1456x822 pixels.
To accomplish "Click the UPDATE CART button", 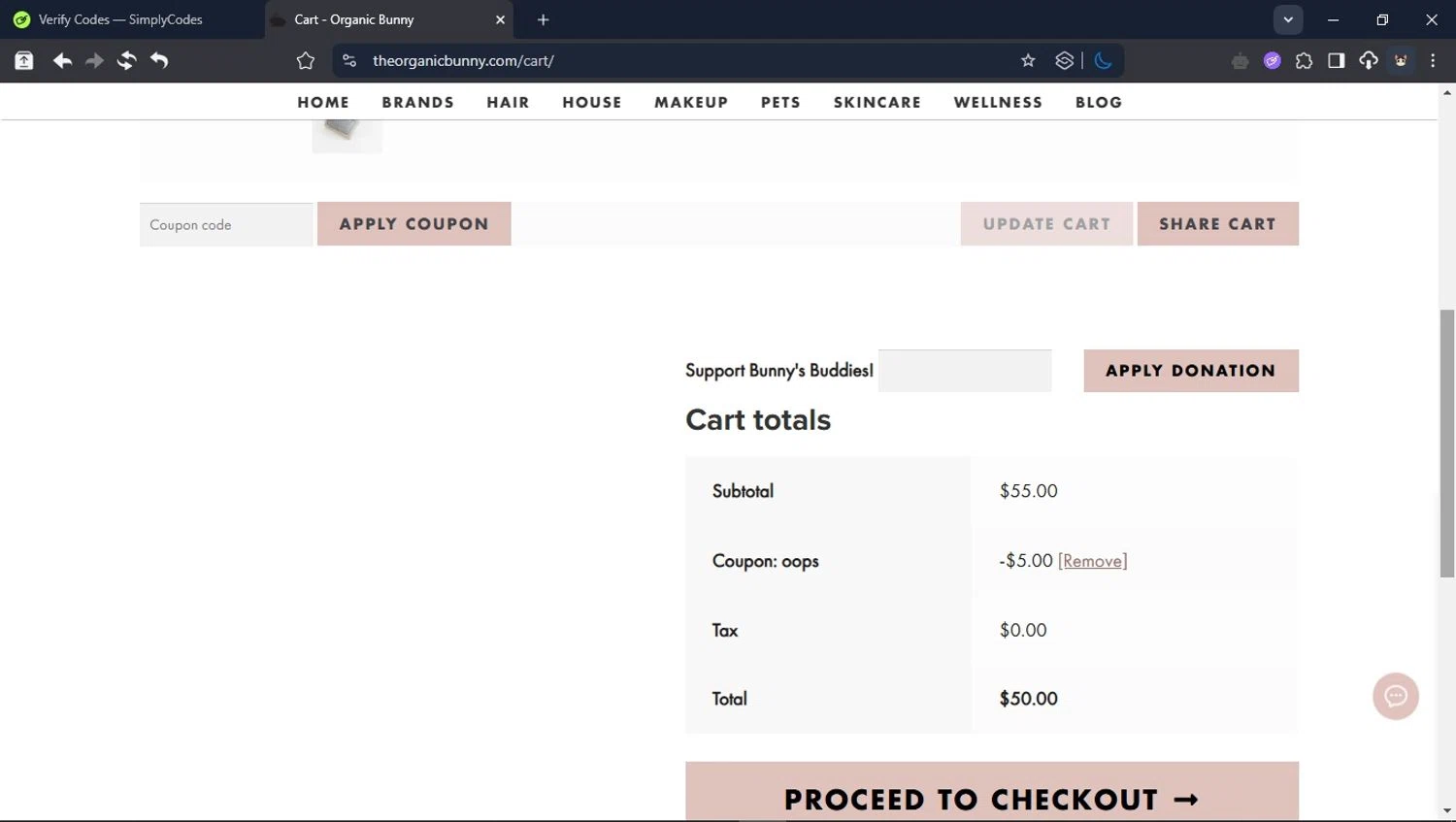I will pyautogui.click(x=1046, y=223).
